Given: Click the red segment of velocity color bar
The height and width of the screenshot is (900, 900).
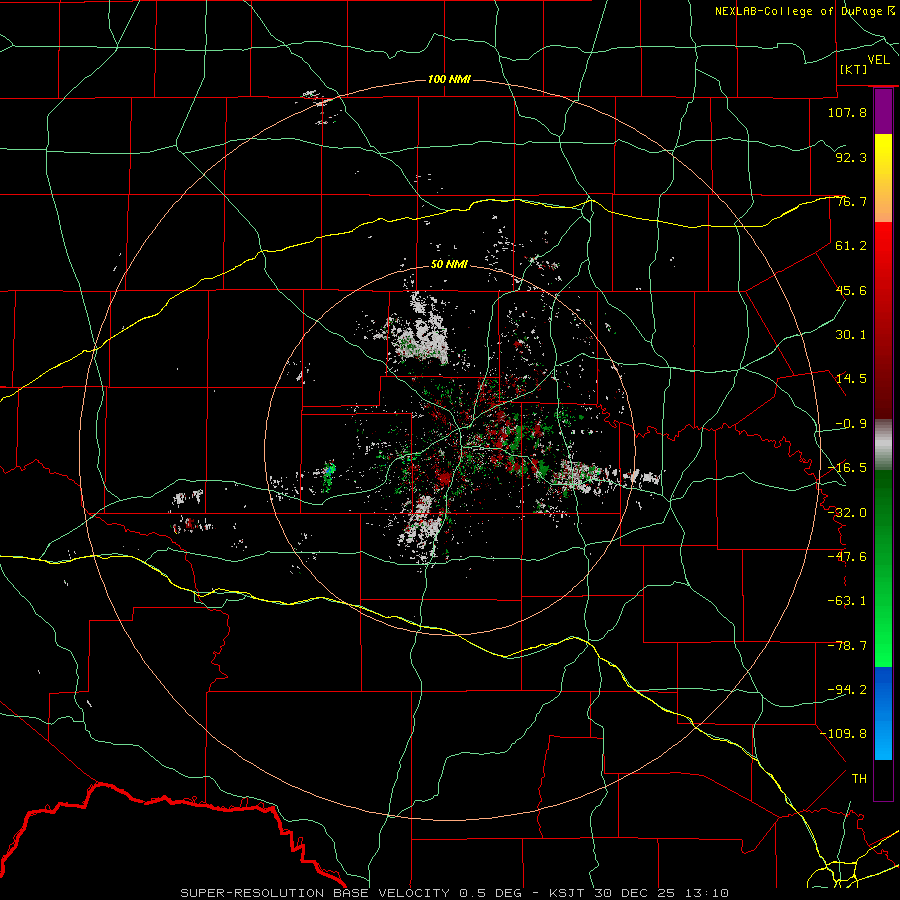Looking at the screenshot, I should (x=883, y=321).
